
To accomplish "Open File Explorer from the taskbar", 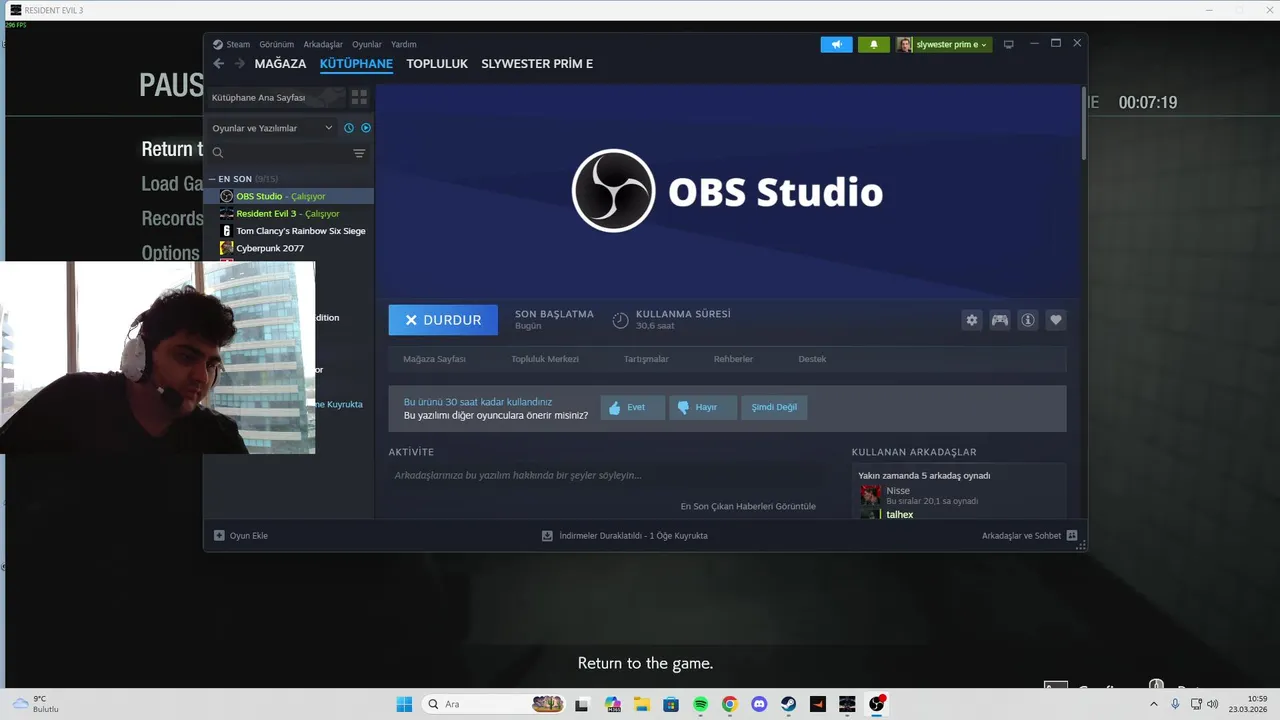I will point(641,704).
